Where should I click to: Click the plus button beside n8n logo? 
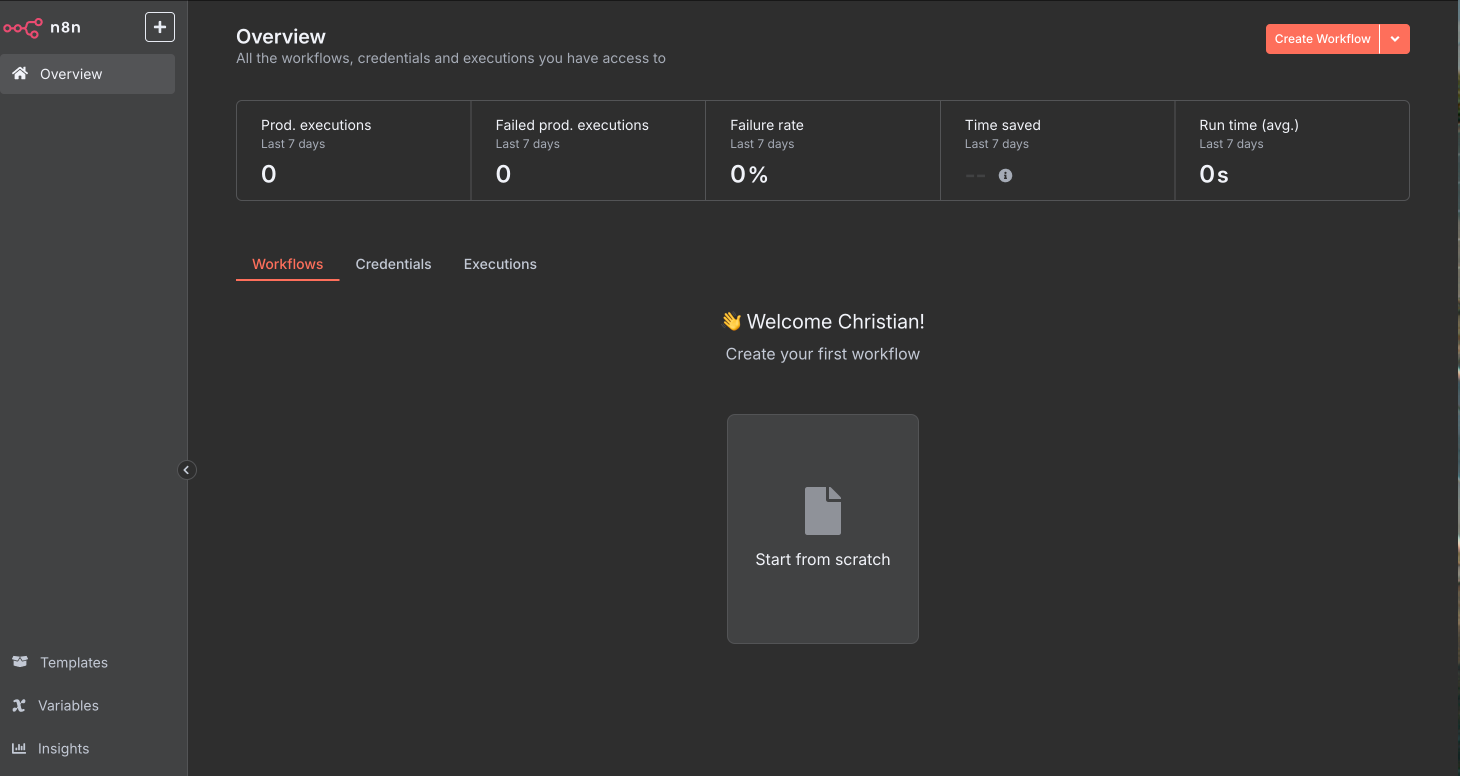[x=160, y=27]
